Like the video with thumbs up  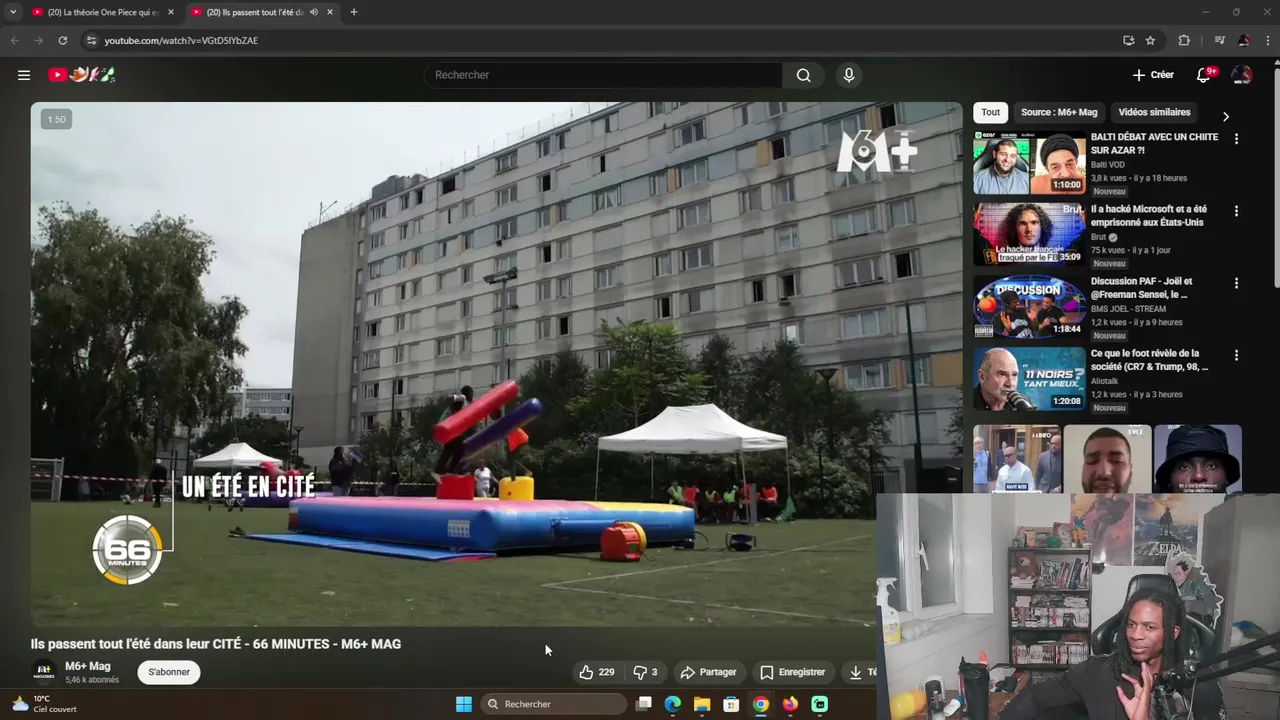597,672
